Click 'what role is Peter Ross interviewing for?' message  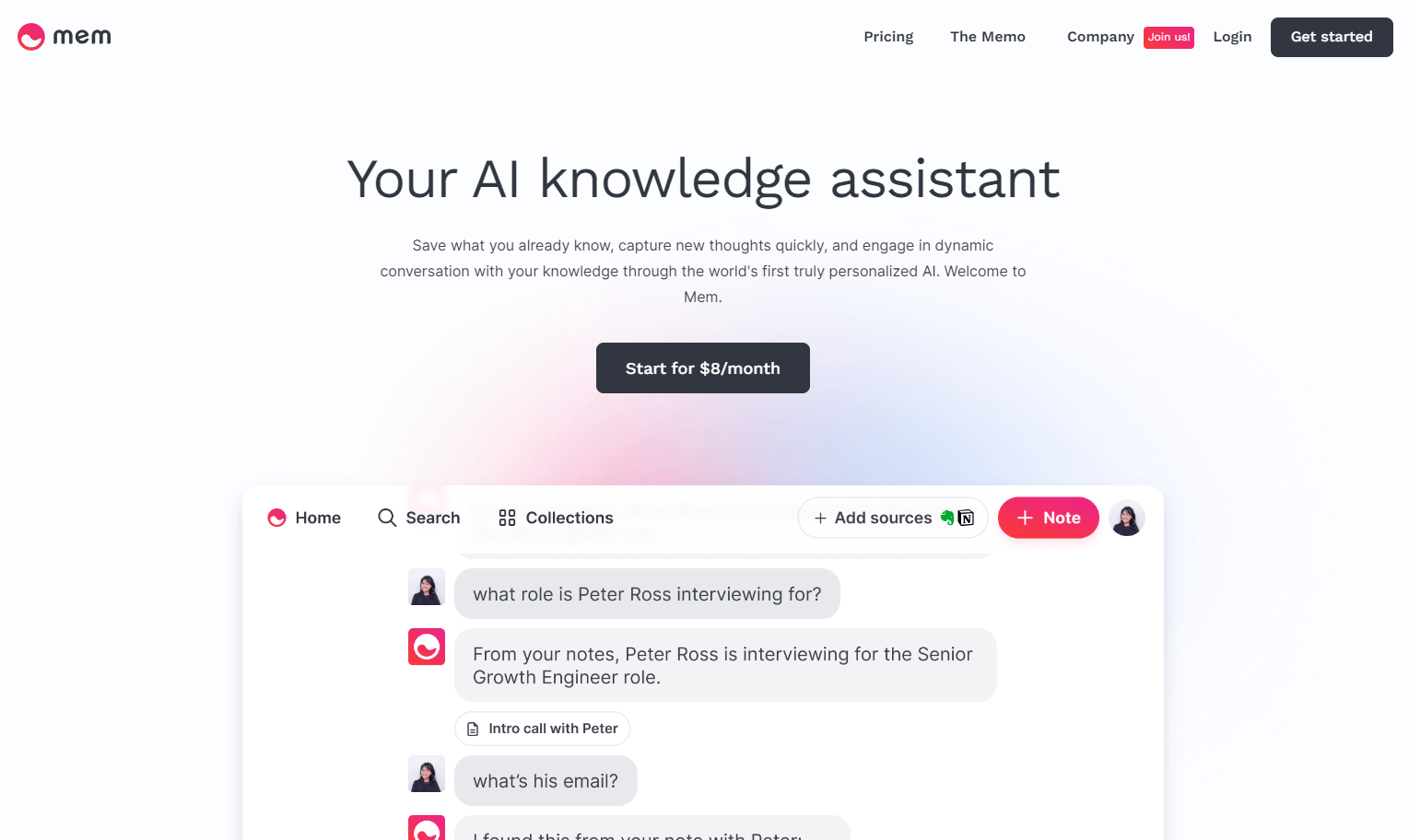647,594
